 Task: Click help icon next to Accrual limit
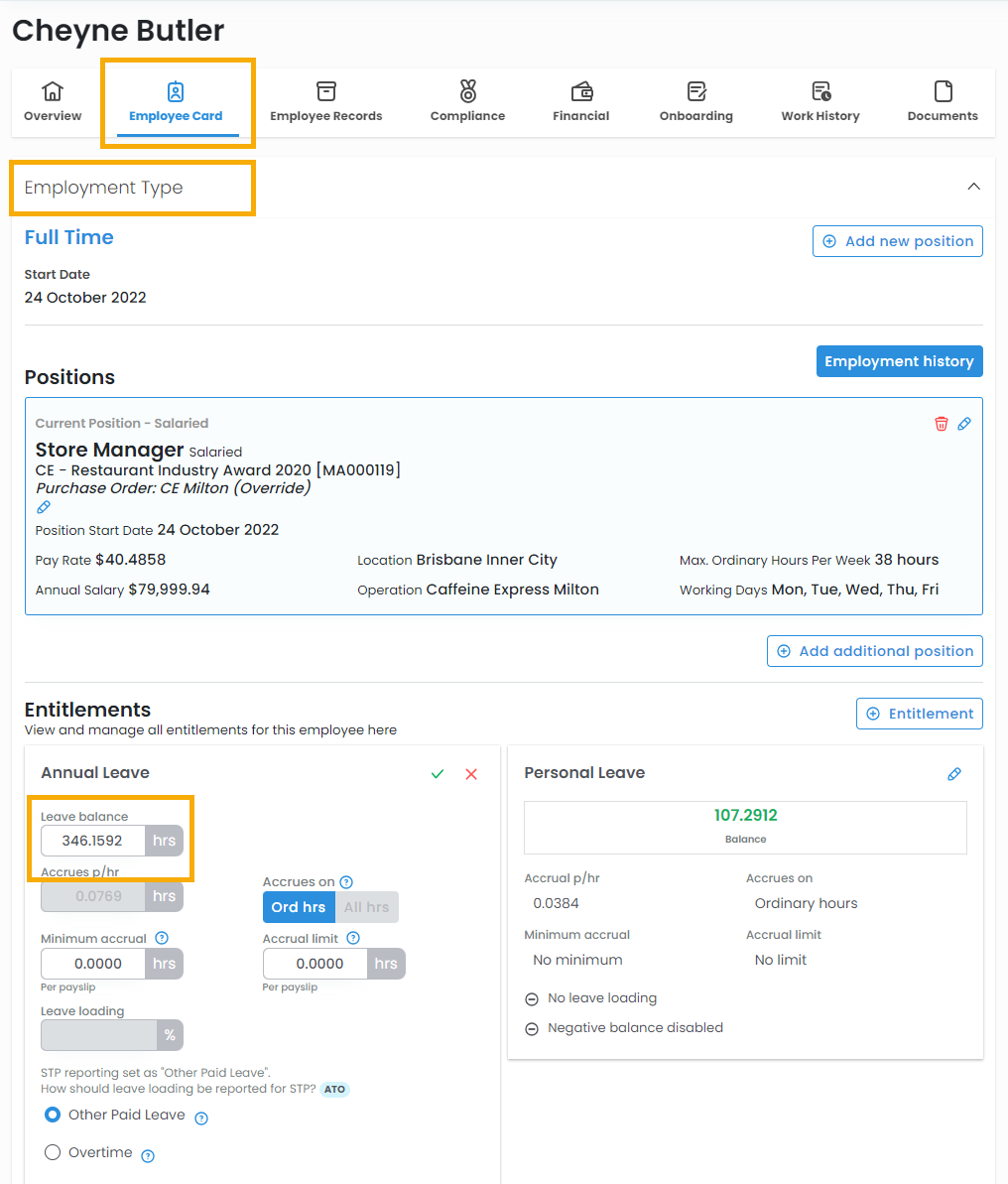353,939
